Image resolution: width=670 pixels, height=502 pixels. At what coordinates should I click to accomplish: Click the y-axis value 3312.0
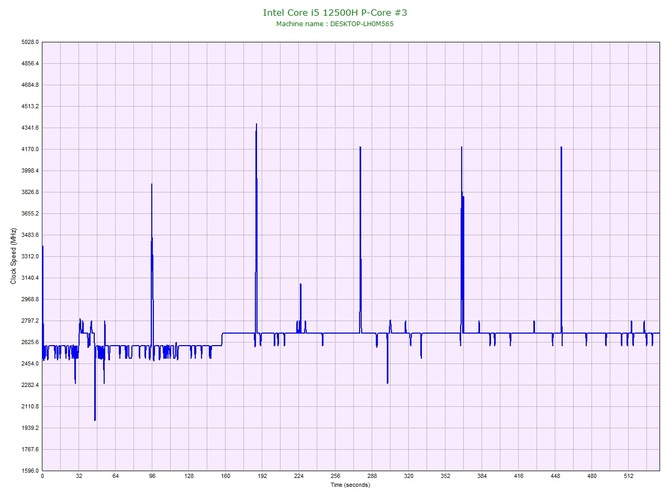[x=30, y=256]
